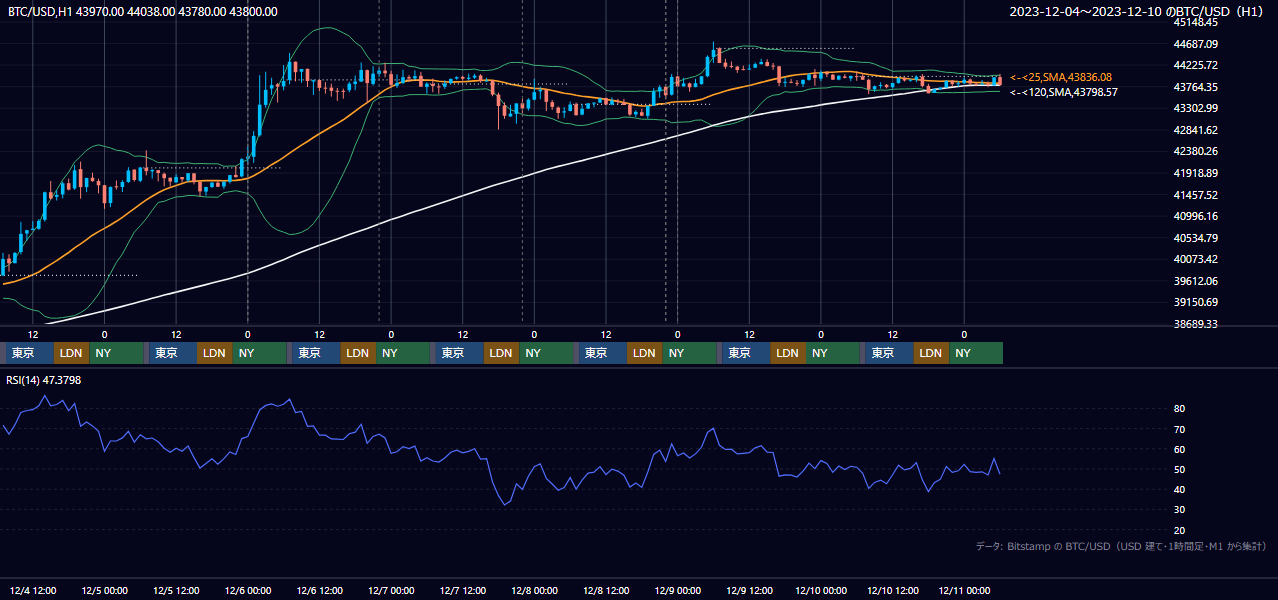This screenshot has height=600, width=1278.
Task: Select the 12/7 00:00 time label
Action: (391, 591)
